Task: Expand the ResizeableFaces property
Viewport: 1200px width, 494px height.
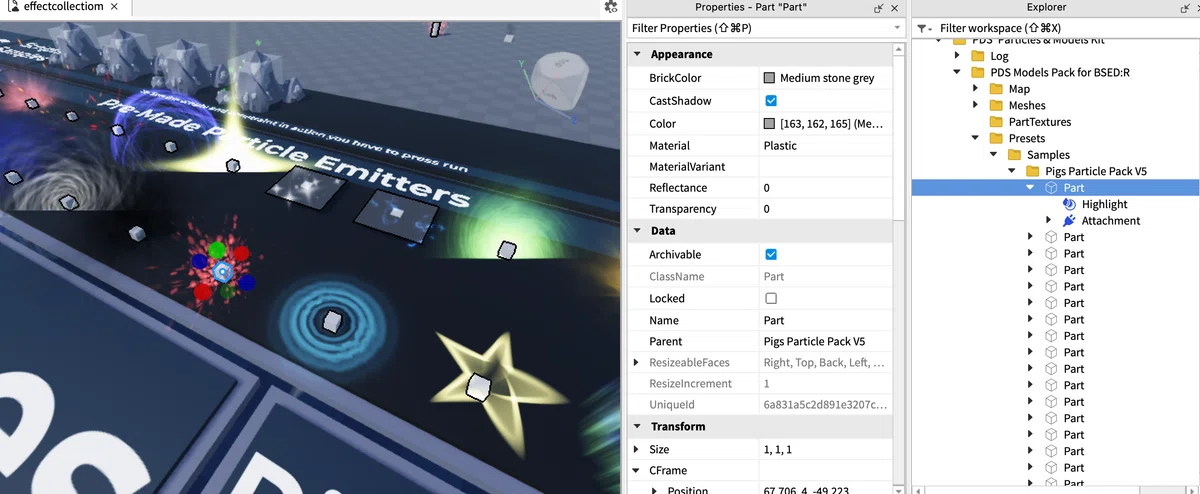Action: (637, 362)
